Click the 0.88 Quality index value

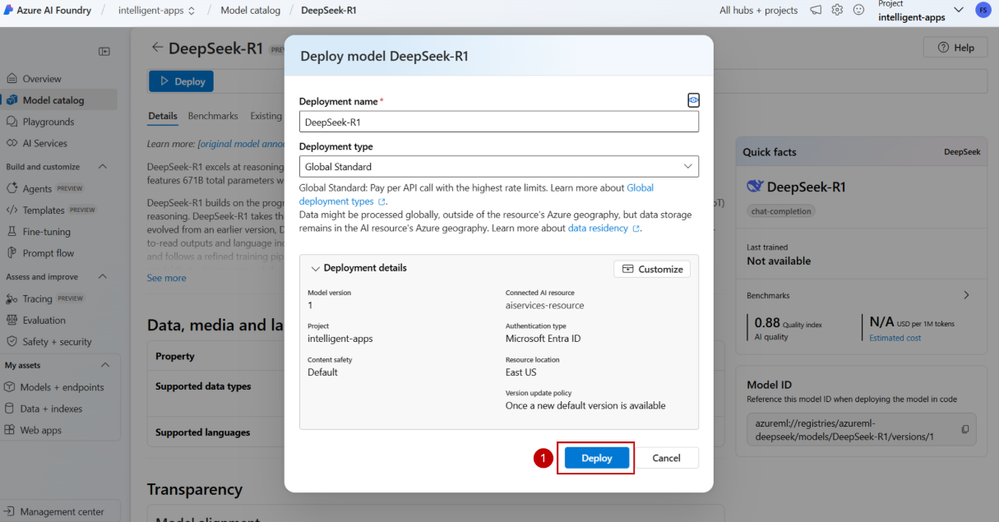point(767,323)
